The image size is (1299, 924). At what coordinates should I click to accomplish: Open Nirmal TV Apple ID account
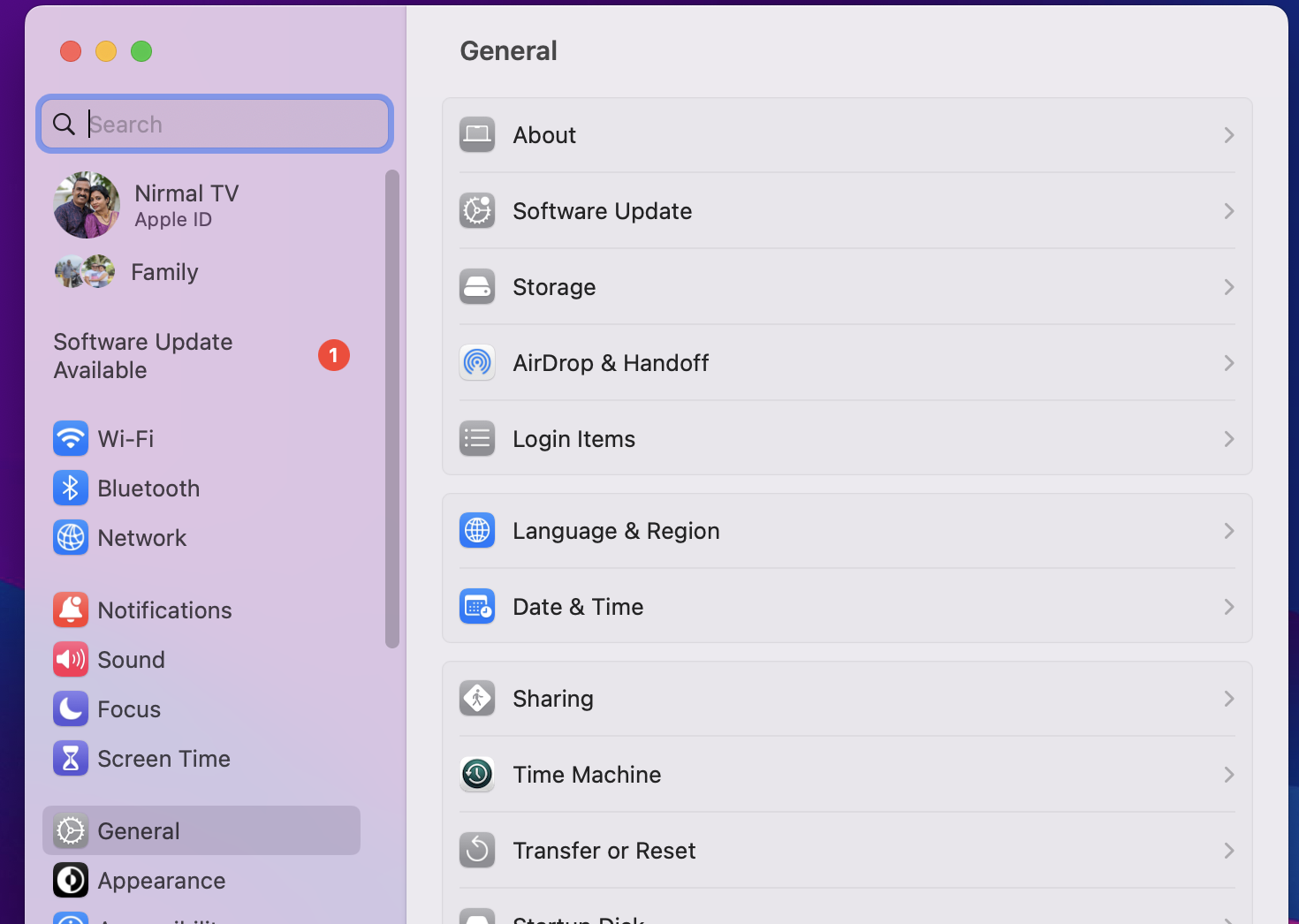click(x=186, y=205)
